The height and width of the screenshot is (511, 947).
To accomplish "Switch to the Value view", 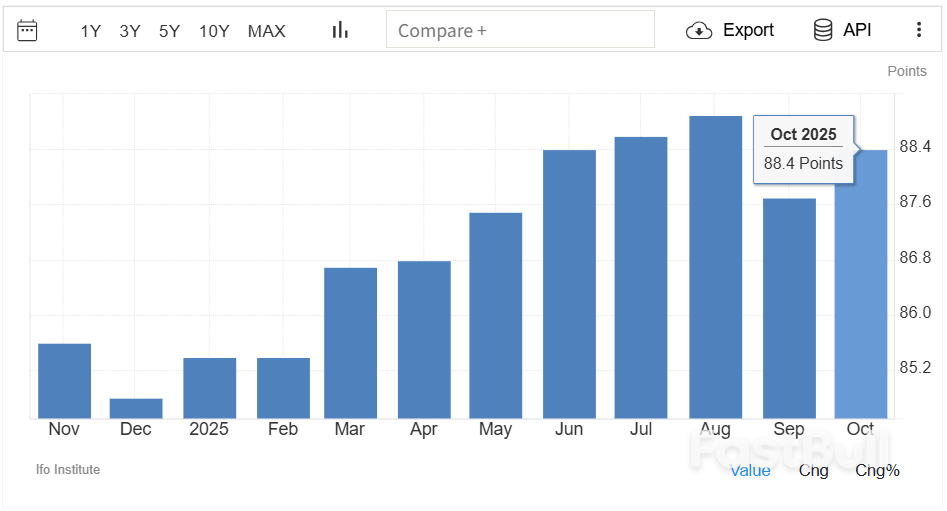I will pyautogui.click(x=750, y=470).
